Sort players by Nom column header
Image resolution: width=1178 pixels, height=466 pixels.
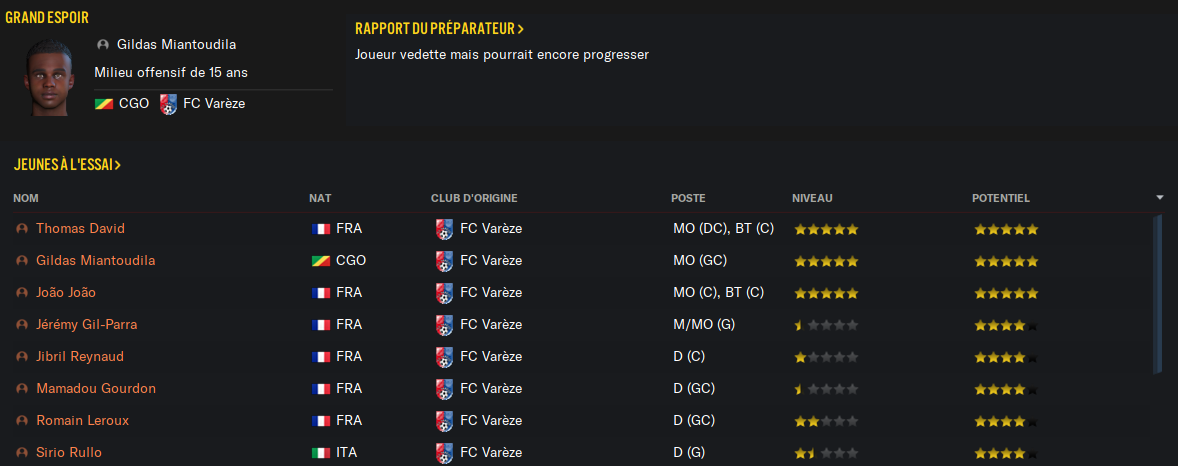26,198
